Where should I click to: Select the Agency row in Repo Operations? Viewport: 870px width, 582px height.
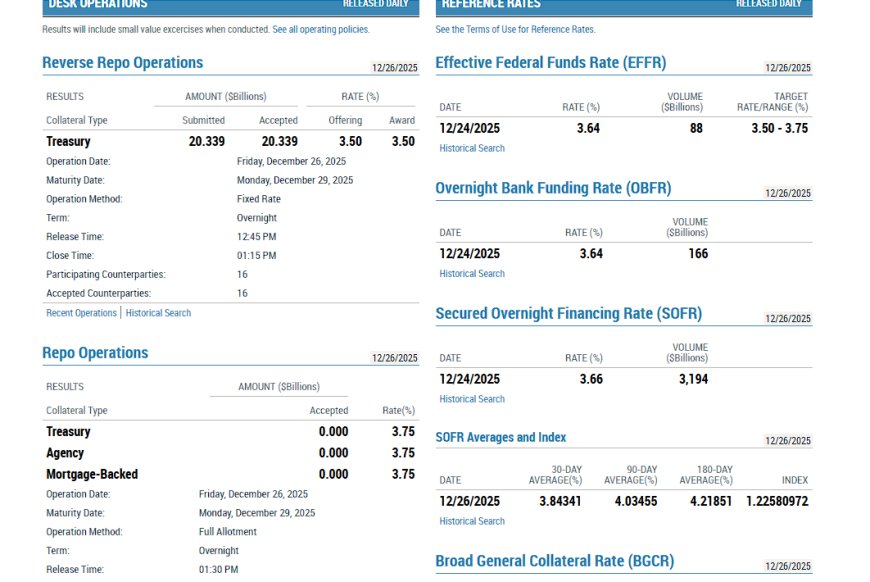click(x=230, y=453)
